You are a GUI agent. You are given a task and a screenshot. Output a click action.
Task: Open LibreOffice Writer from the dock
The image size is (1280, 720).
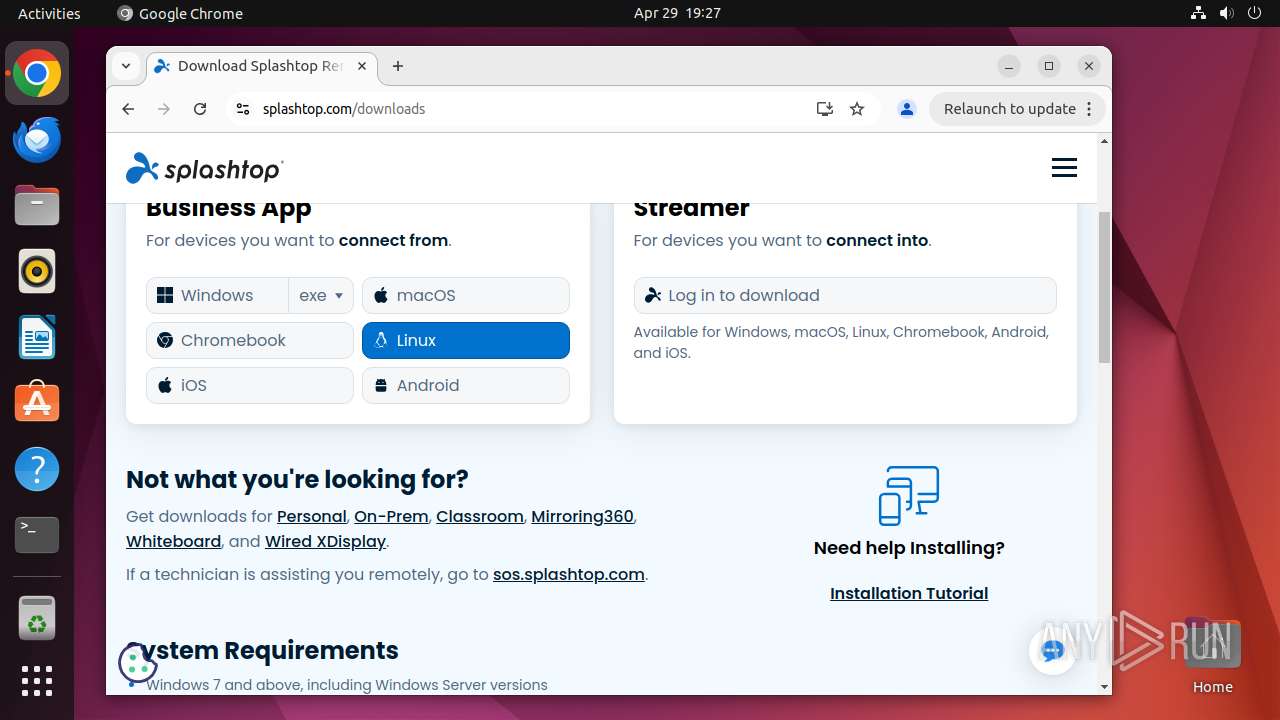pos(37,337)
